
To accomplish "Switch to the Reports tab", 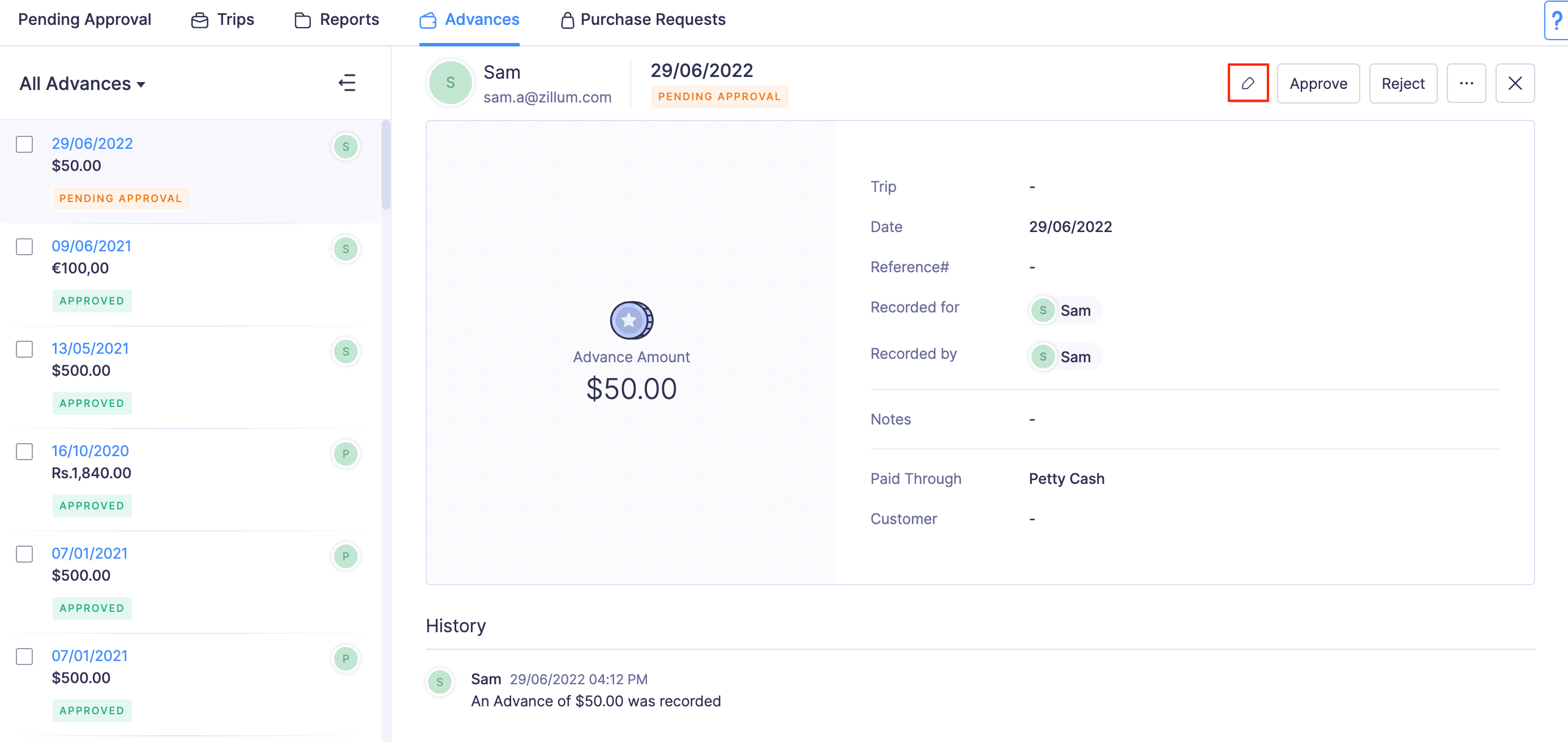I will 337,19.
